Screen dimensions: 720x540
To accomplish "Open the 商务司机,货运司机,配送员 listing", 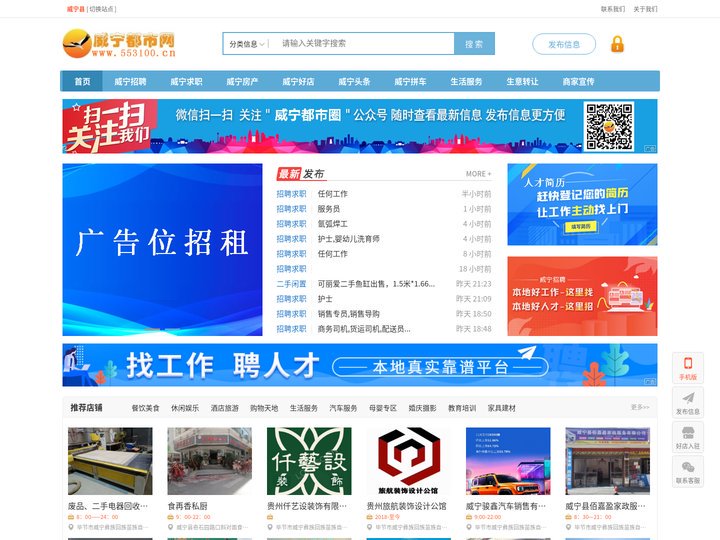I will [x=364, y=329].
